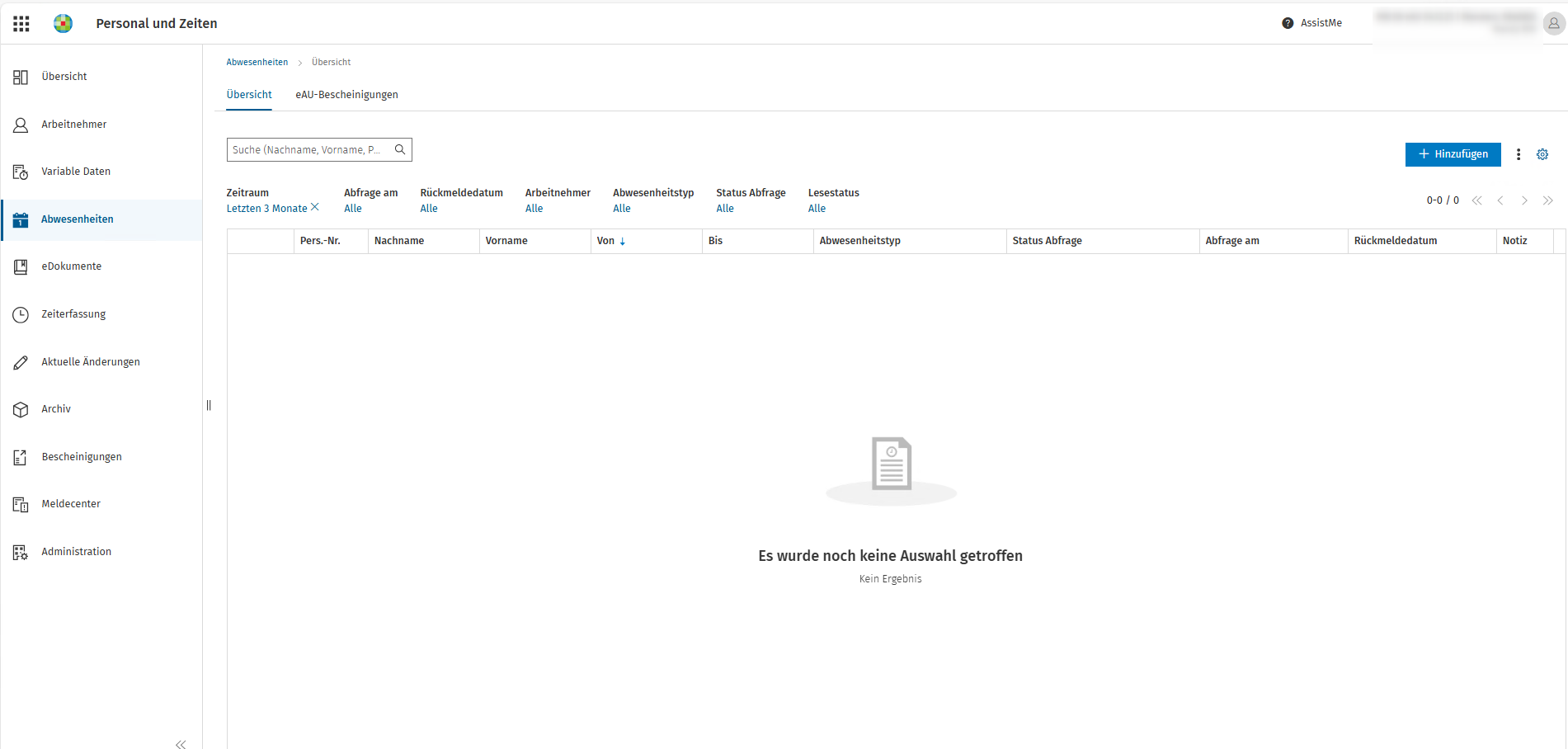
Task: Open Administration icon
Action: point(21,552)
